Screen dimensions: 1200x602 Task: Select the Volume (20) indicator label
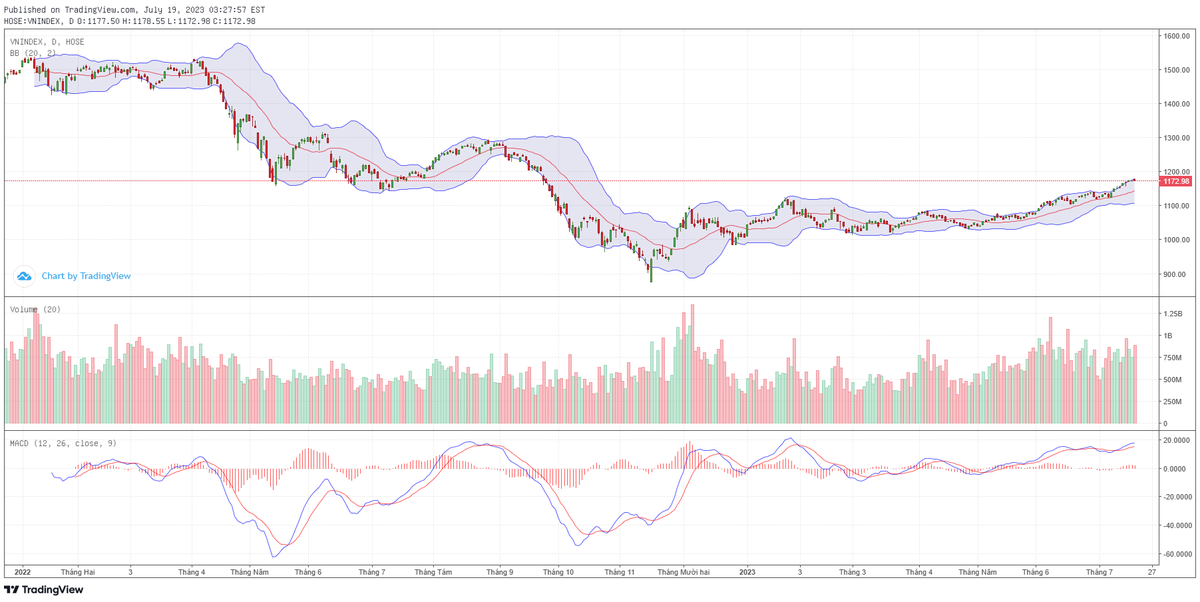point(35,310)
